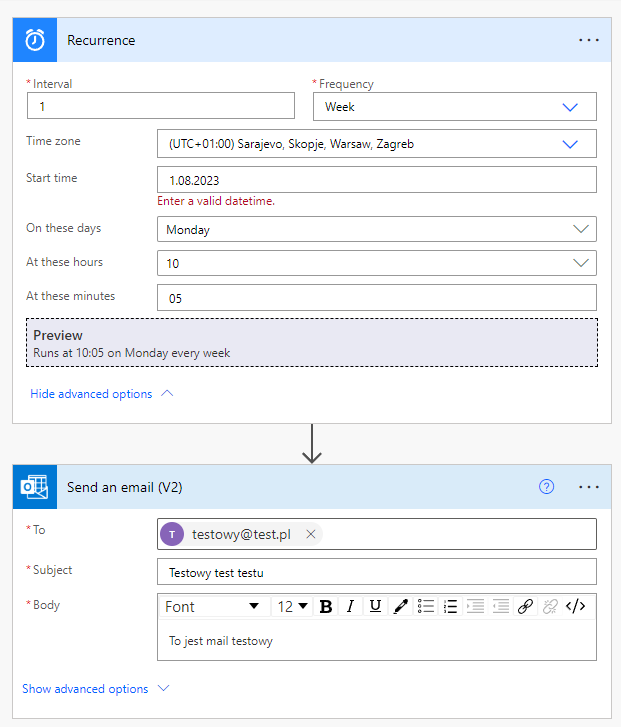Open the Font family dropdown
This screenshot has height=727, width=621.
(x=212, y=606)
